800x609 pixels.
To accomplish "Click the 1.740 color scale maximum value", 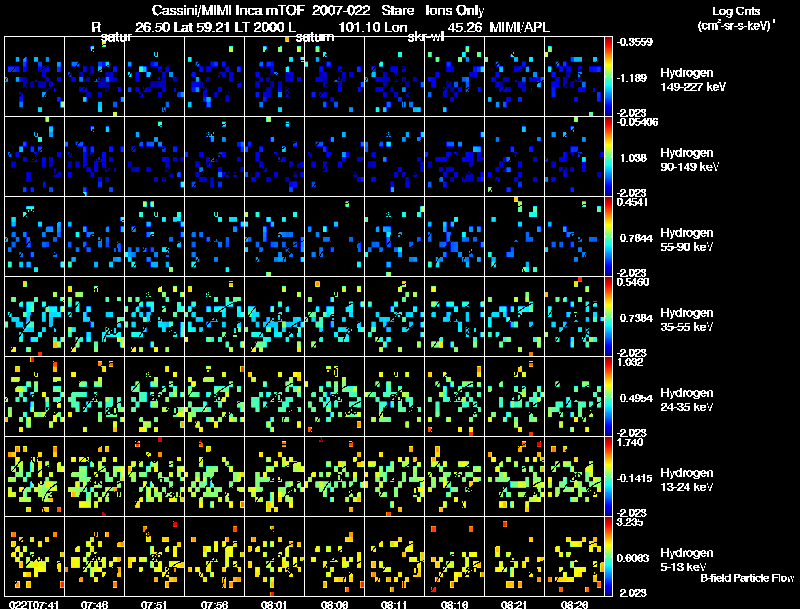I will 630,442.
